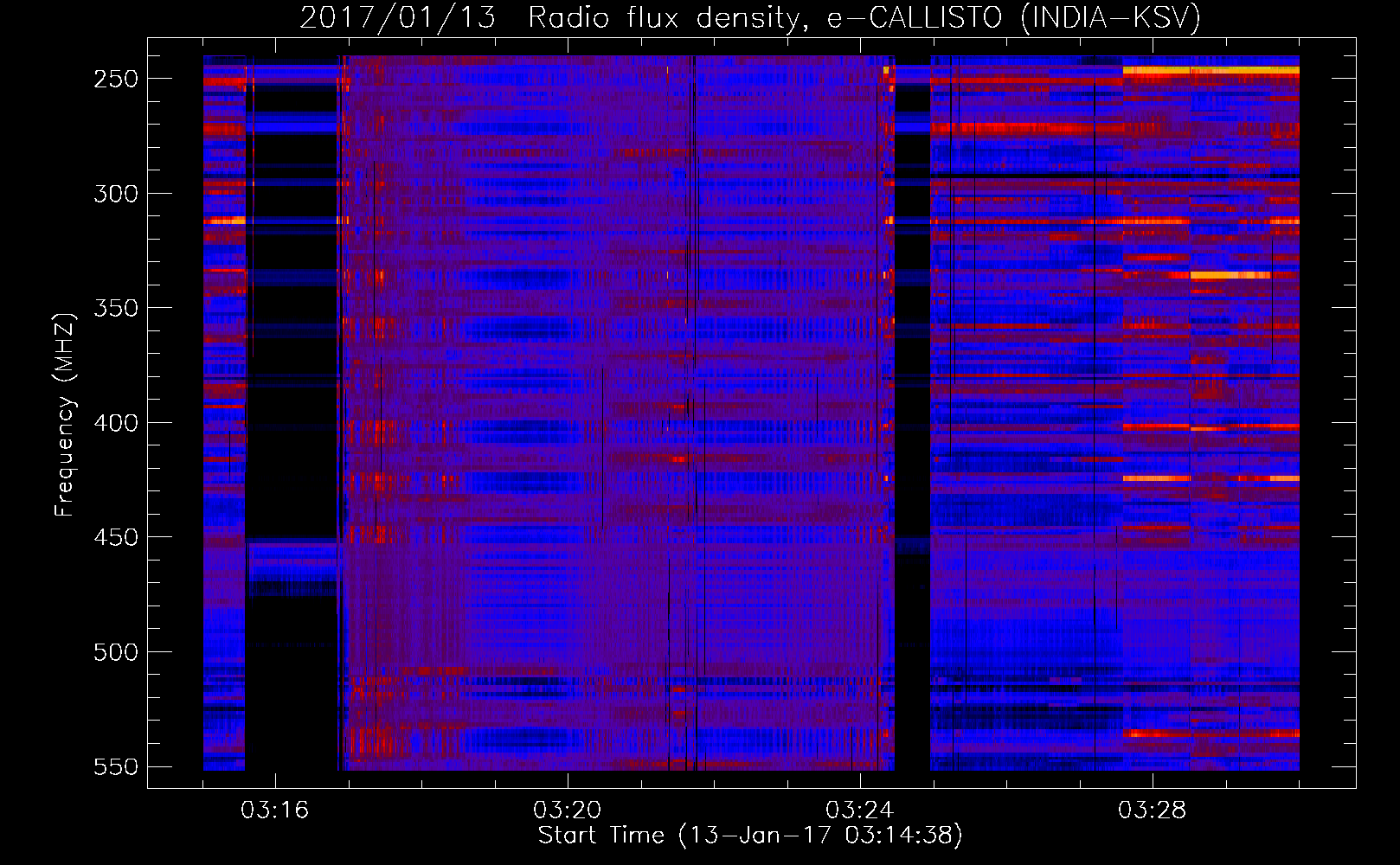
Task: Click the 03:20 time tick label
Action: click(x=568, y=811)
